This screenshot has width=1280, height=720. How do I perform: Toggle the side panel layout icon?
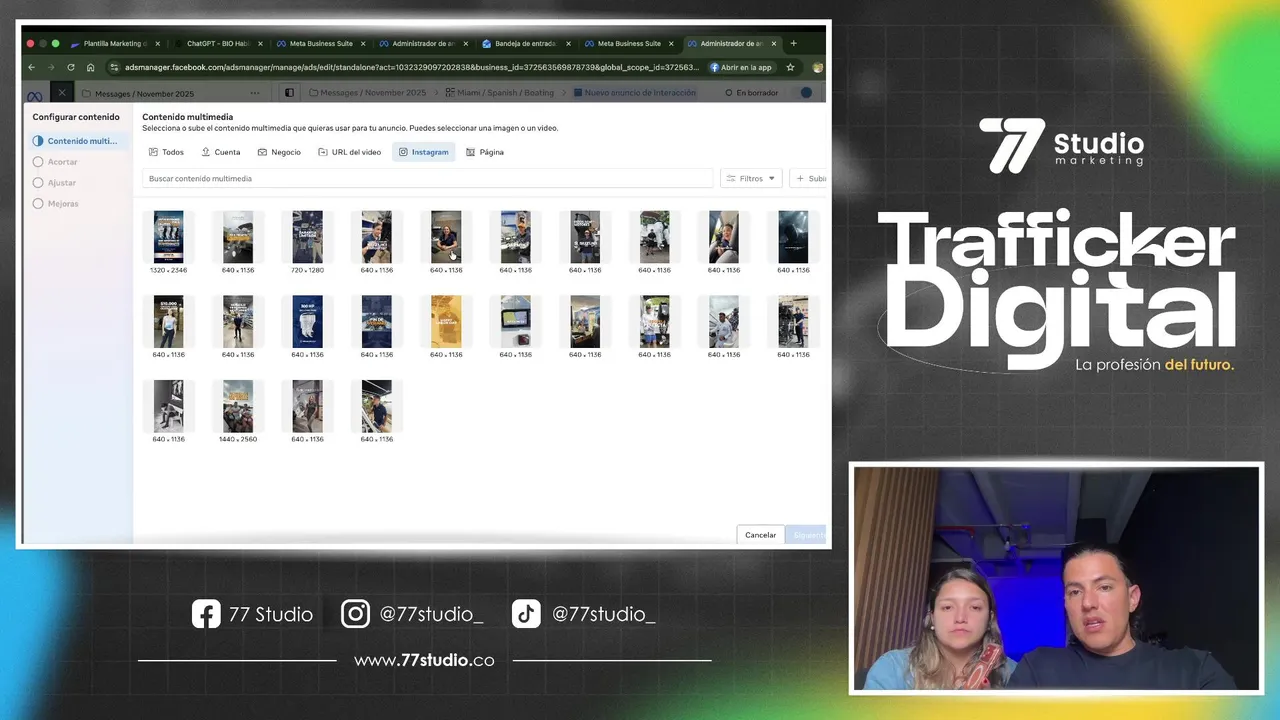point(289,93)
